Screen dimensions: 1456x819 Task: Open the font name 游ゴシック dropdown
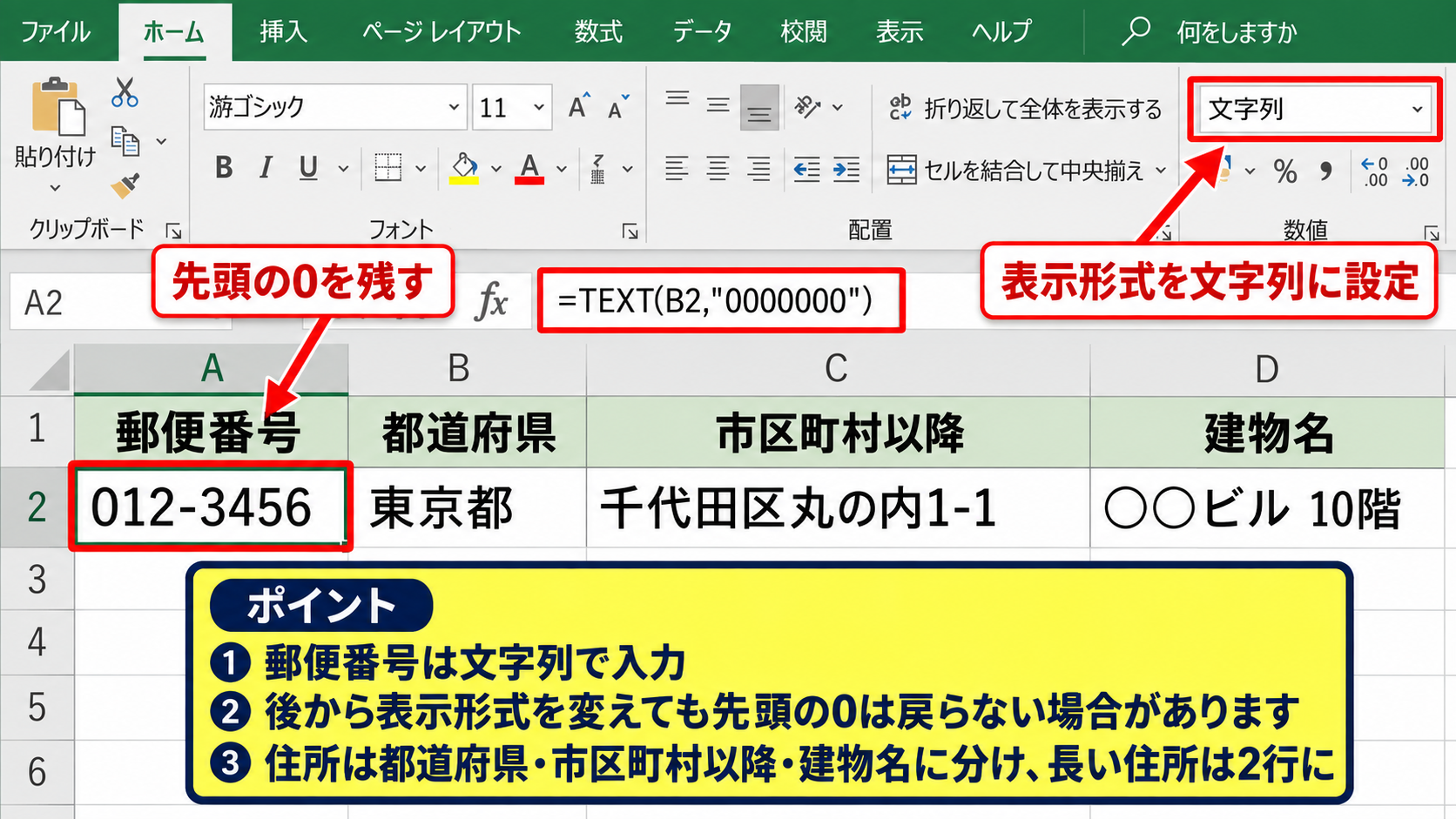(454, 107)
